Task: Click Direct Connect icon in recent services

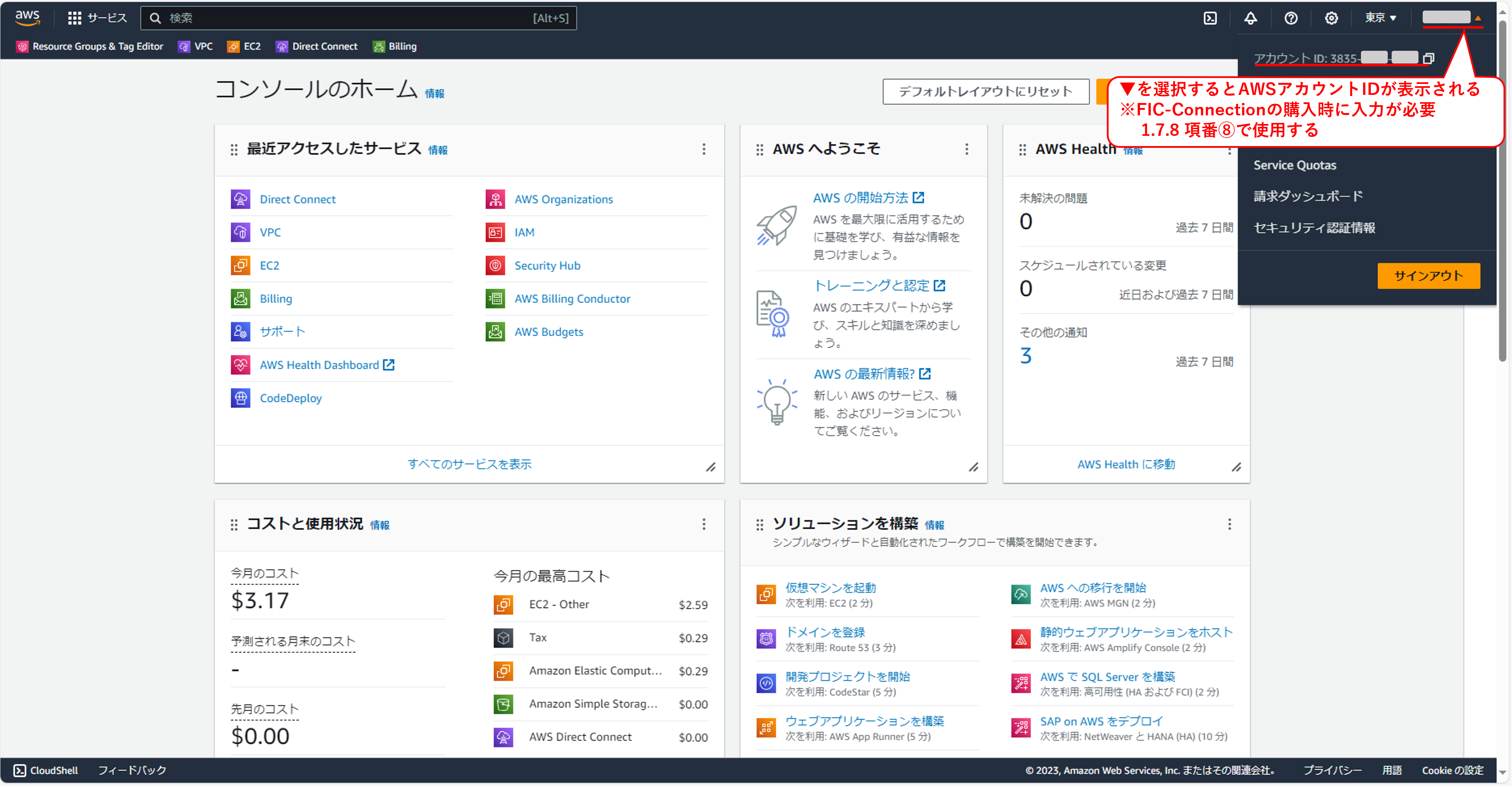Action: [x=240, y=199]
